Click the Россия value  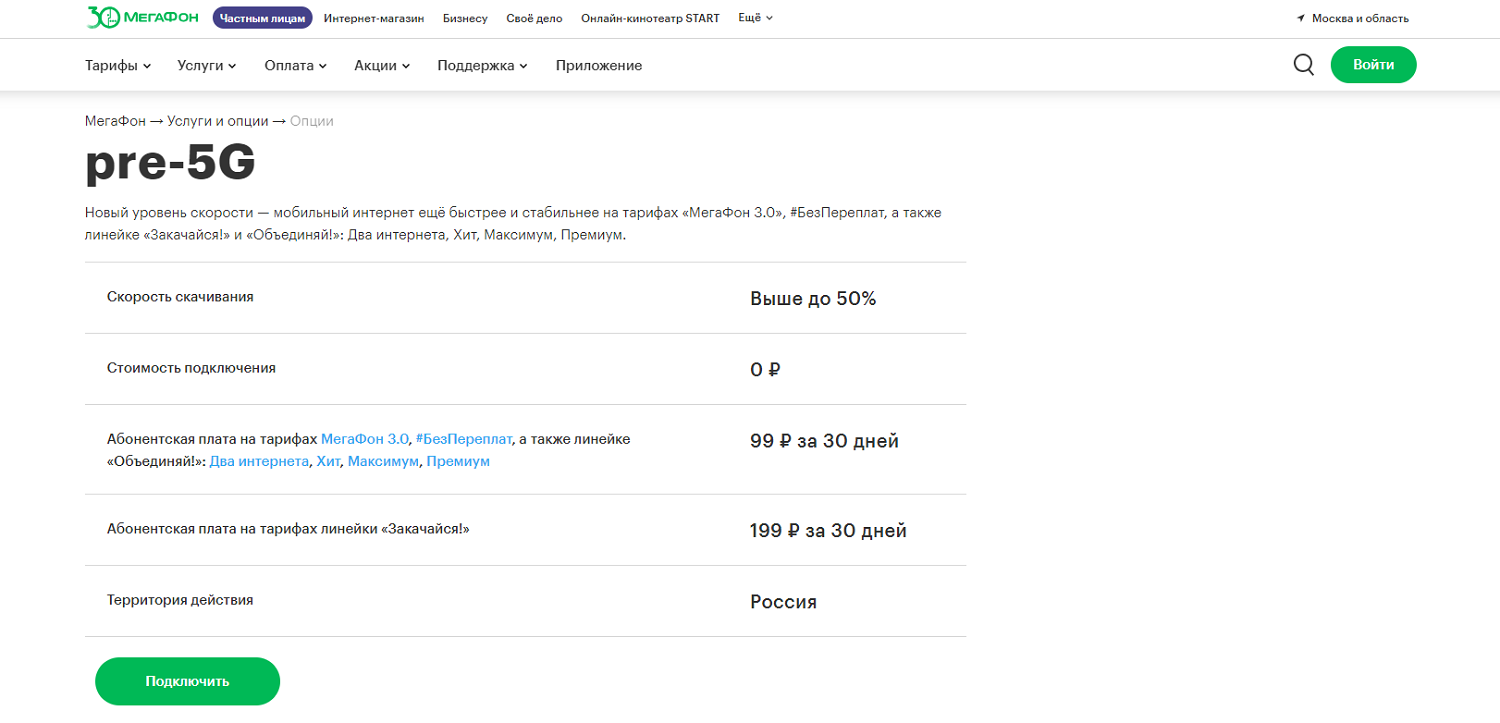click(783, 602)
